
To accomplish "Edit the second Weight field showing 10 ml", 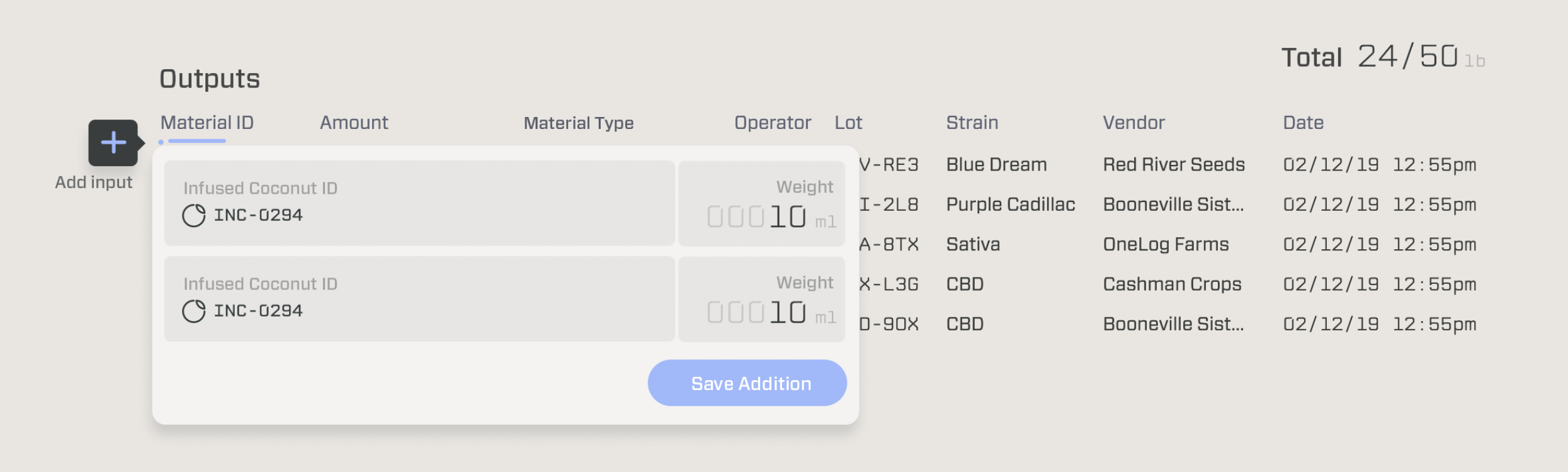I will click(762, 299).
